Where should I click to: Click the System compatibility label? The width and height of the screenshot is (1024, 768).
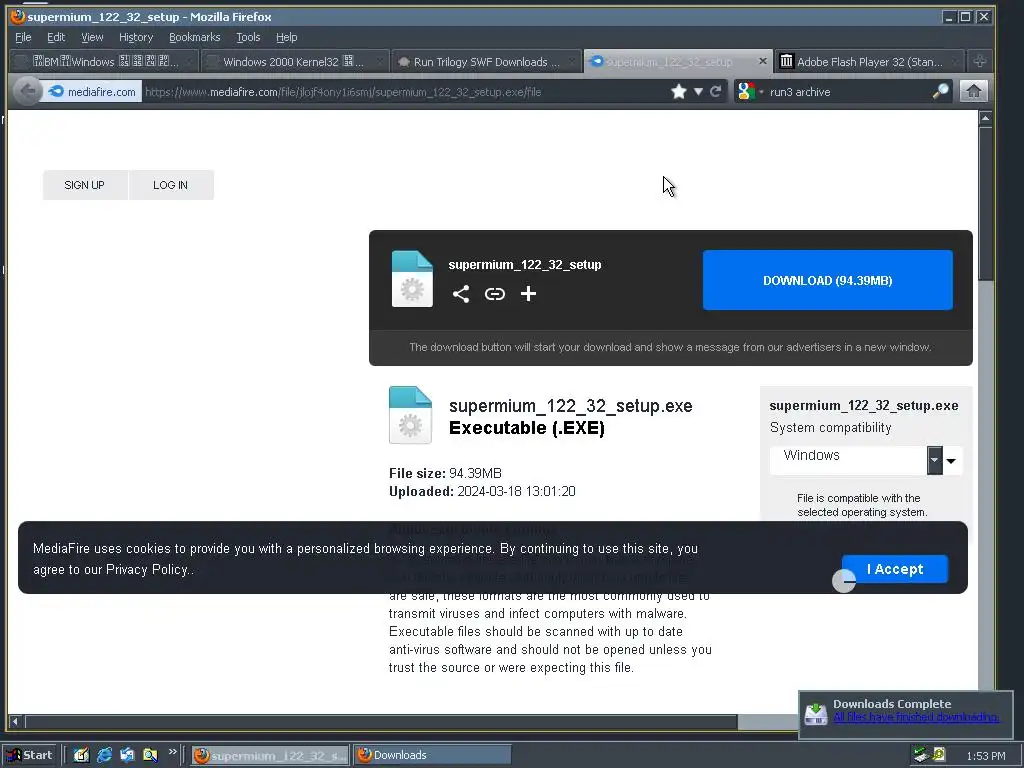pyautogui.click(x=830, y=428)
